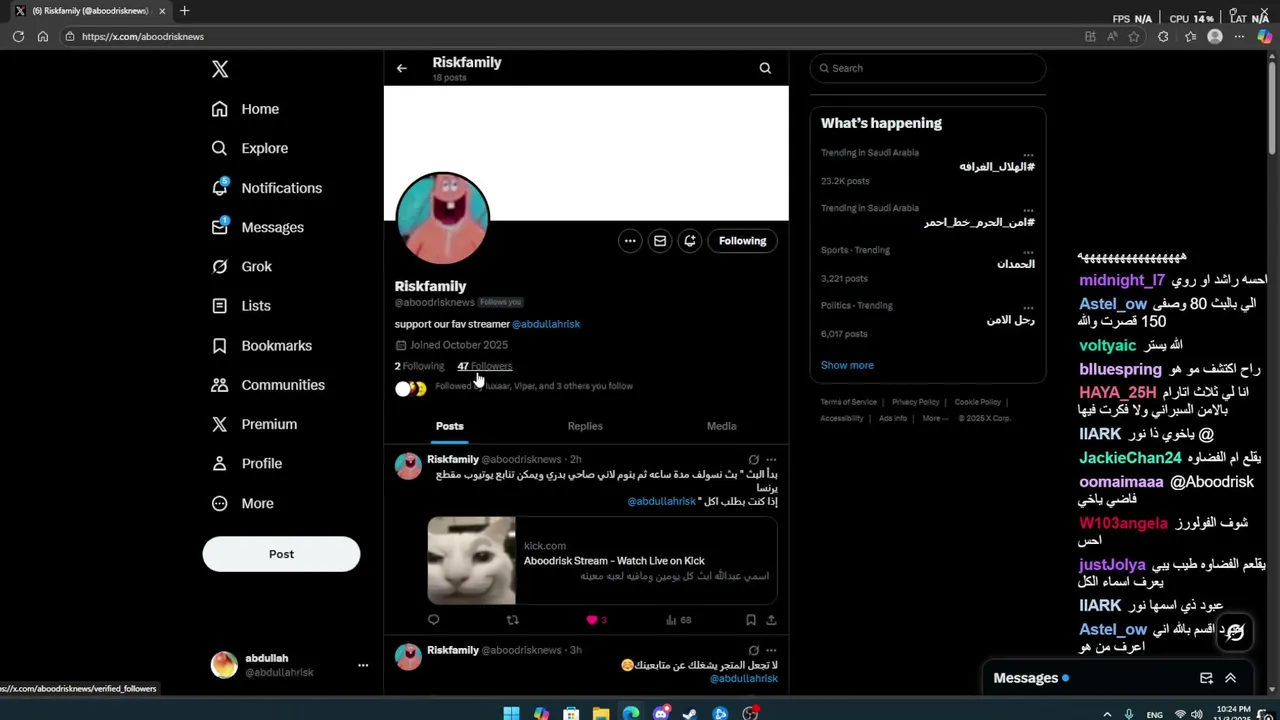Compose a new message in the Messages drawer

point(1206,678)
